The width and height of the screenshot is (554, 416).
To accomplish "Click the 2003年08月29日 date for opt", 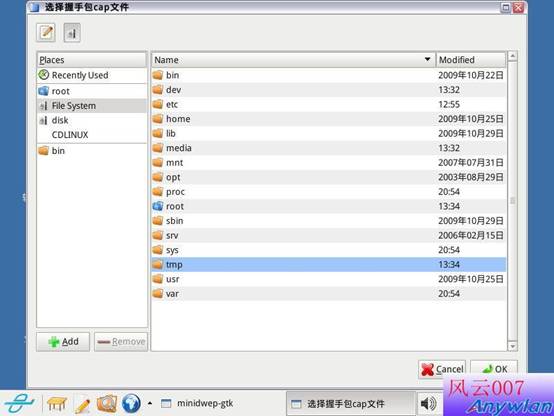I will (471, 177).
